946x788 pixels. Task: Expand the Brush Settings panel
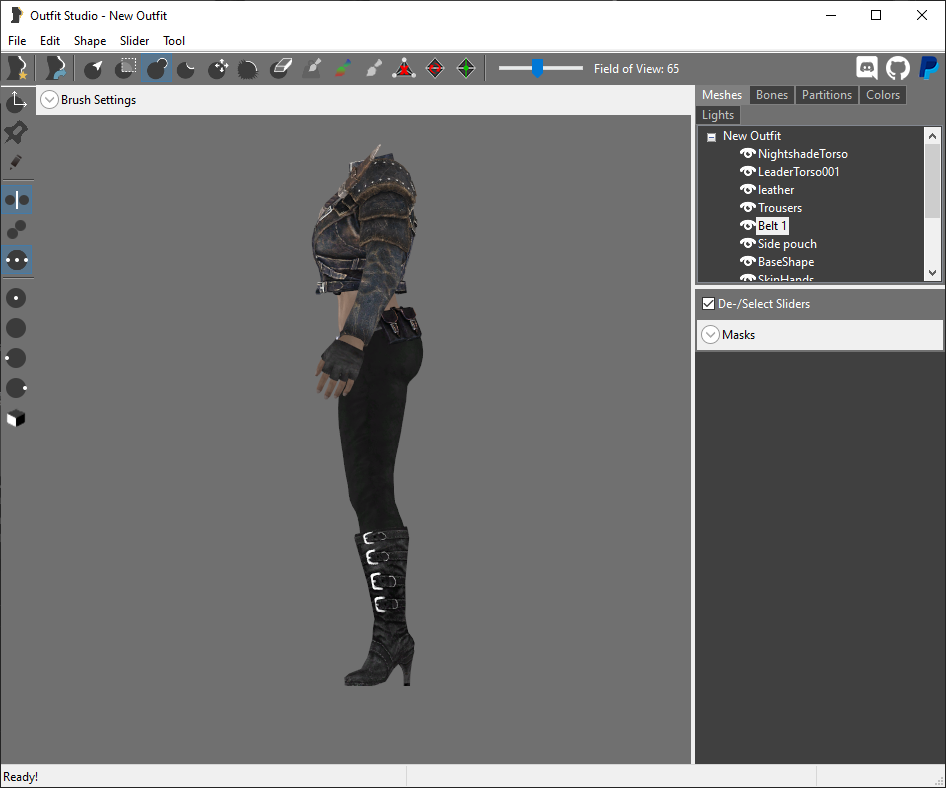49,100
